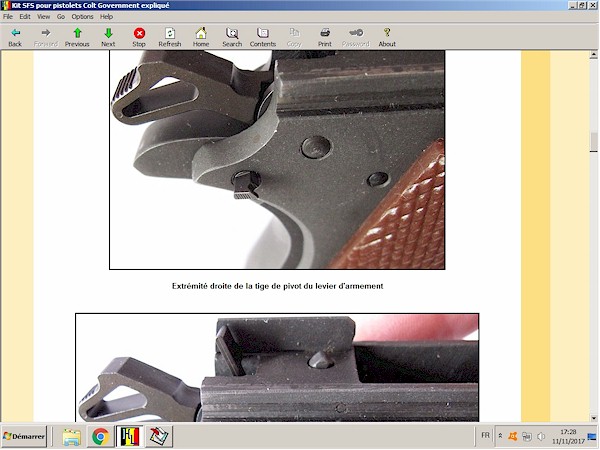Open the volume speaker tray icon

(x=541, y=436)
